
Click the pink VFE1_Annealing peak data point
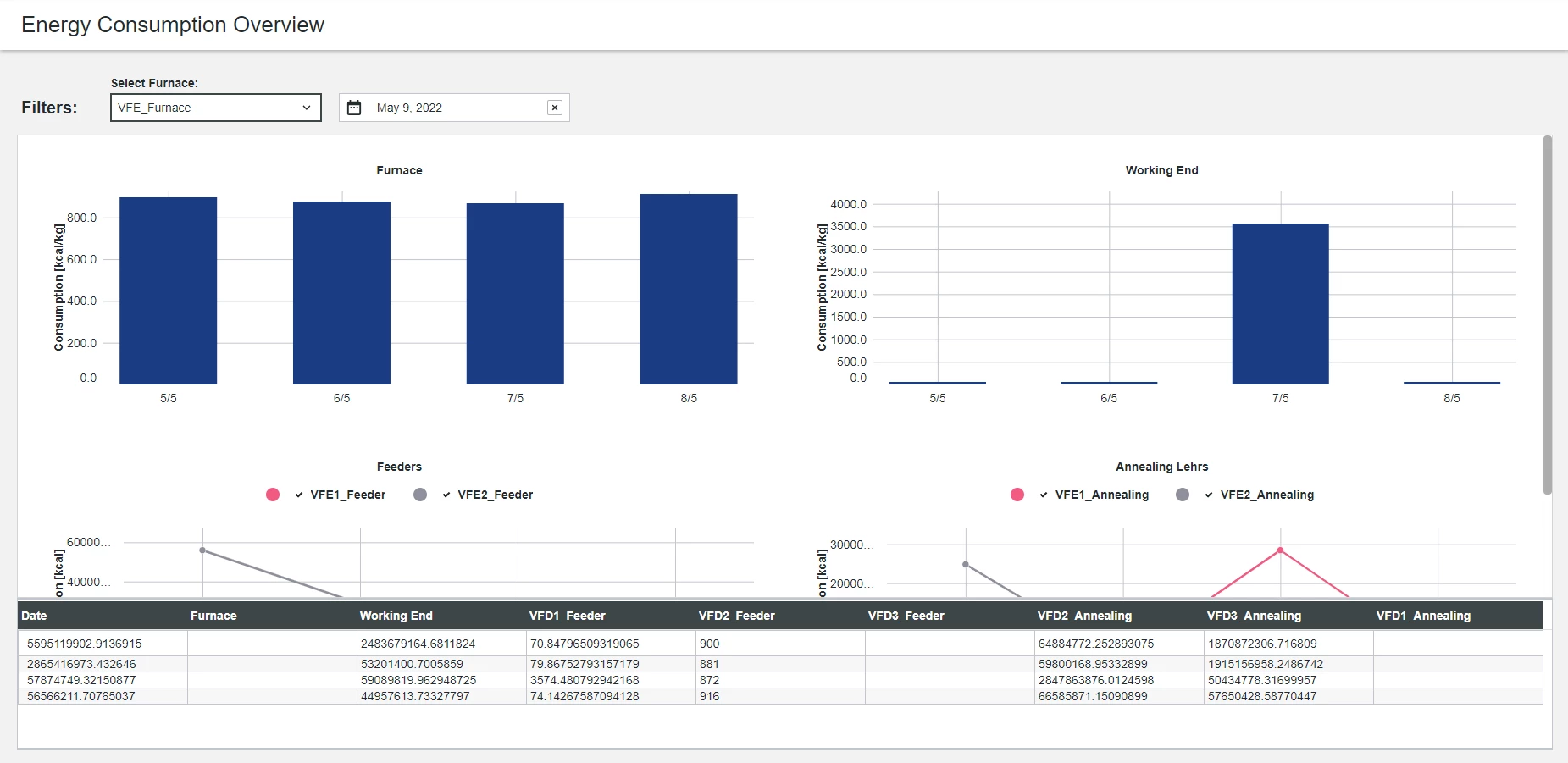[1280, 550]
